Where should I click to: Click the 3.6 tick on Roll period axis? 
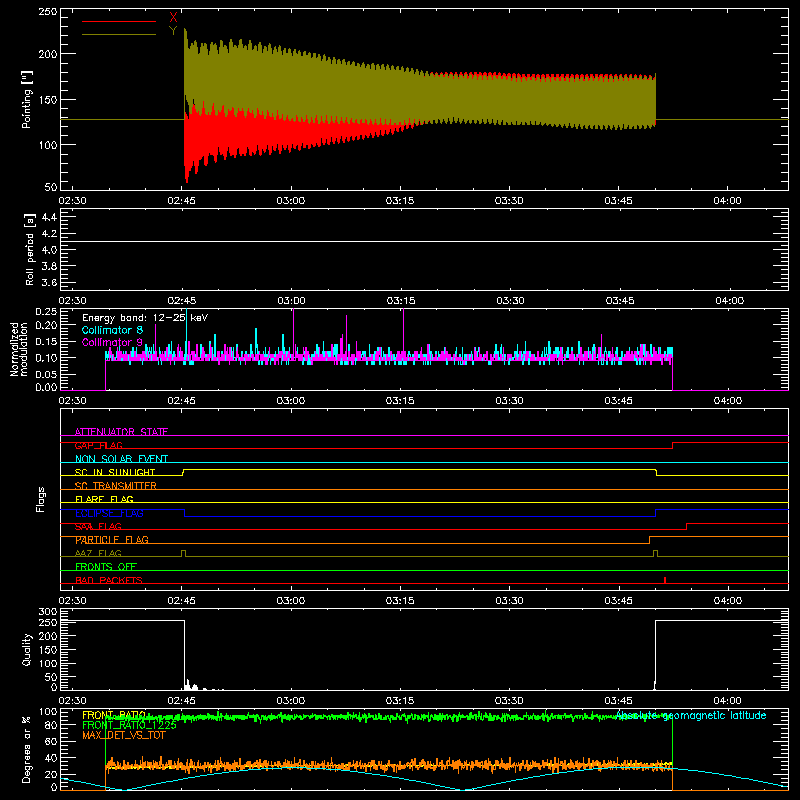pyautogui.click(x=49, y=282)
